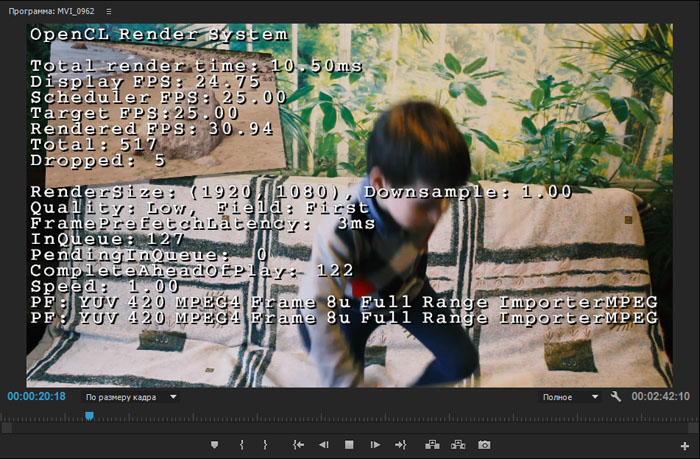Open the Button Editor plus icon
This screenshot has width=700, height=459.
pos(685,446)
